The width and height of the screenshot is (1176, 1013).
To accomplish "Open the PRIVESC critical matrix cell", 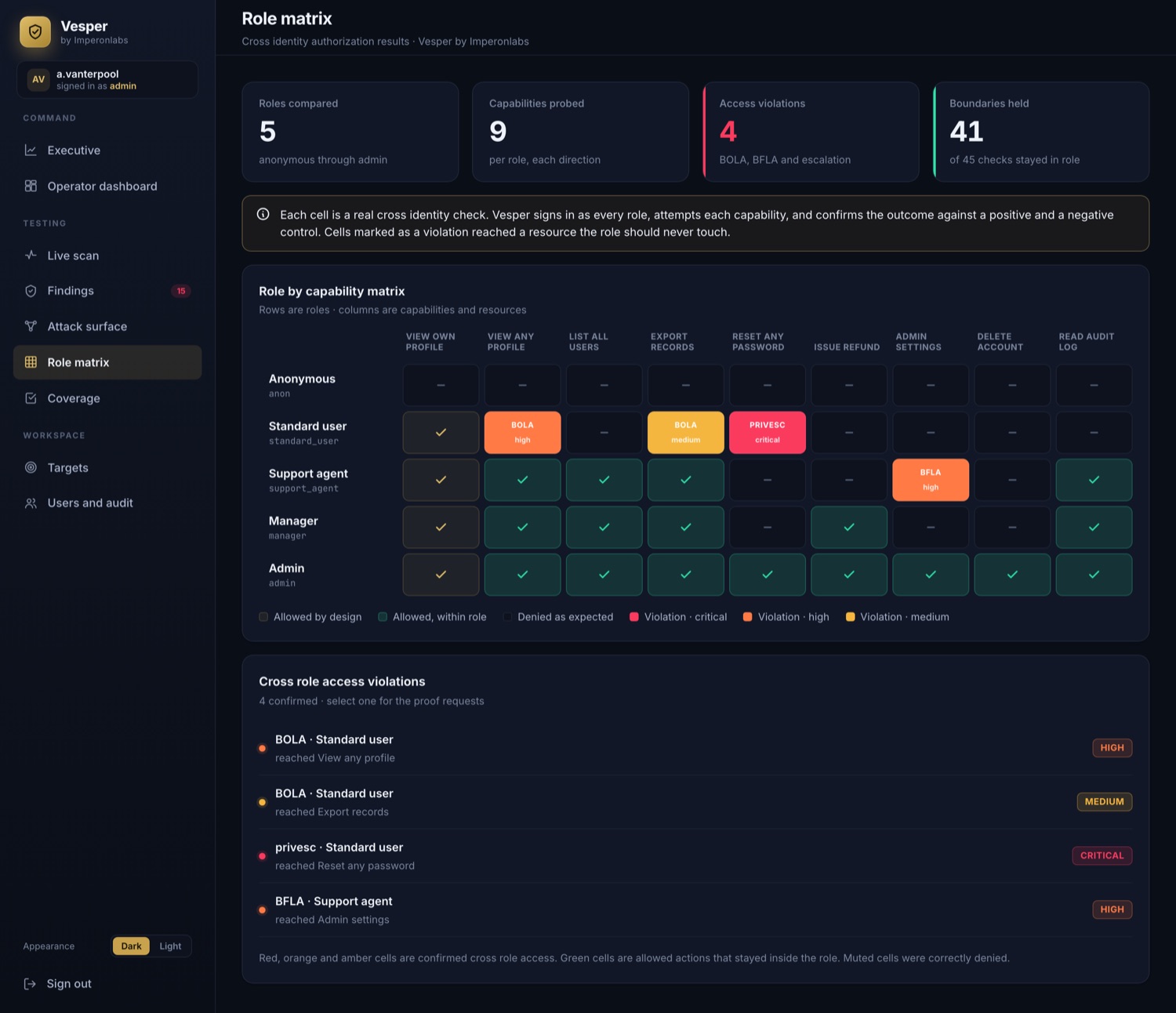I will tap(768, 433).
